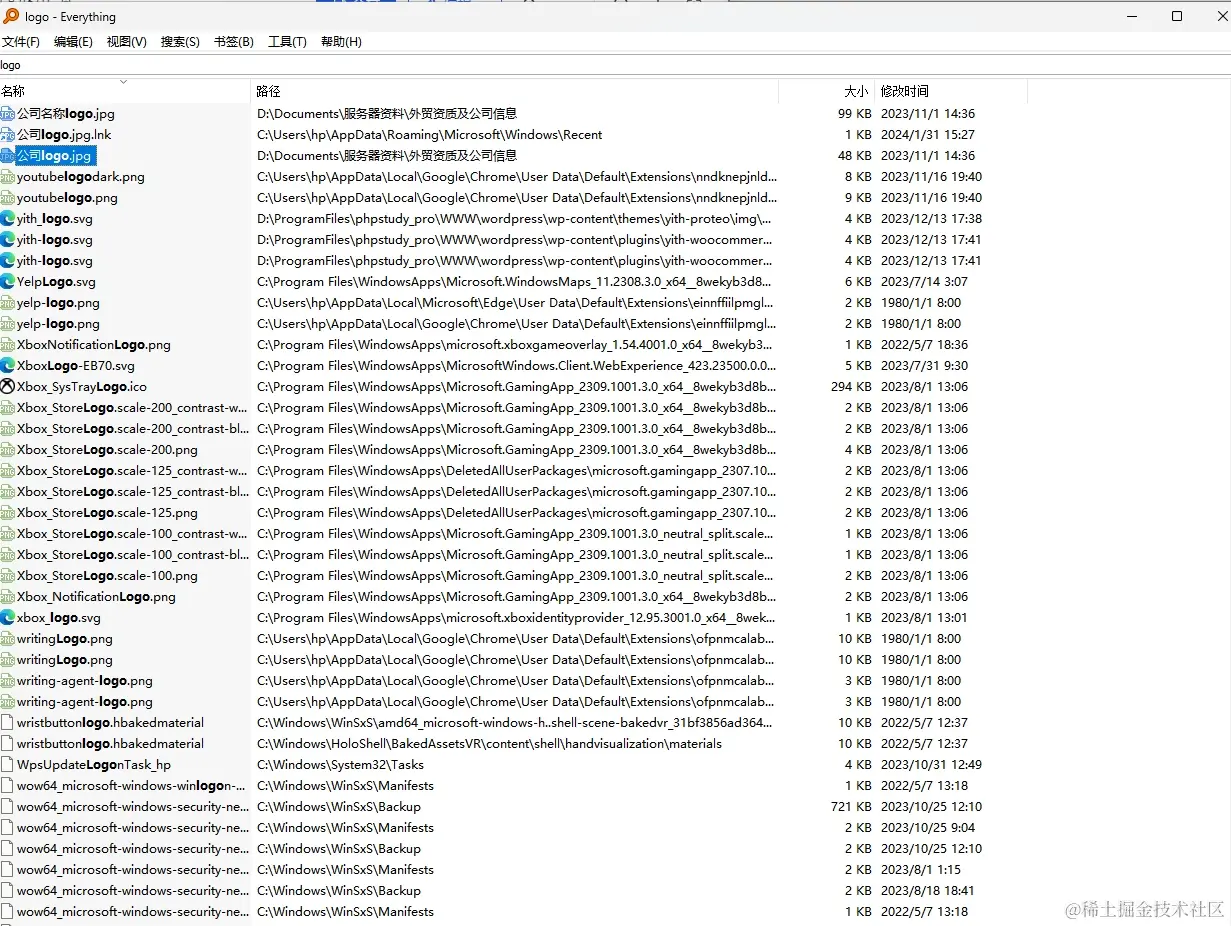The width and height of the screenshot is (1231, 926).
Task: Select the file 公司logo.jpg.lnk
Action: [64, 135]
